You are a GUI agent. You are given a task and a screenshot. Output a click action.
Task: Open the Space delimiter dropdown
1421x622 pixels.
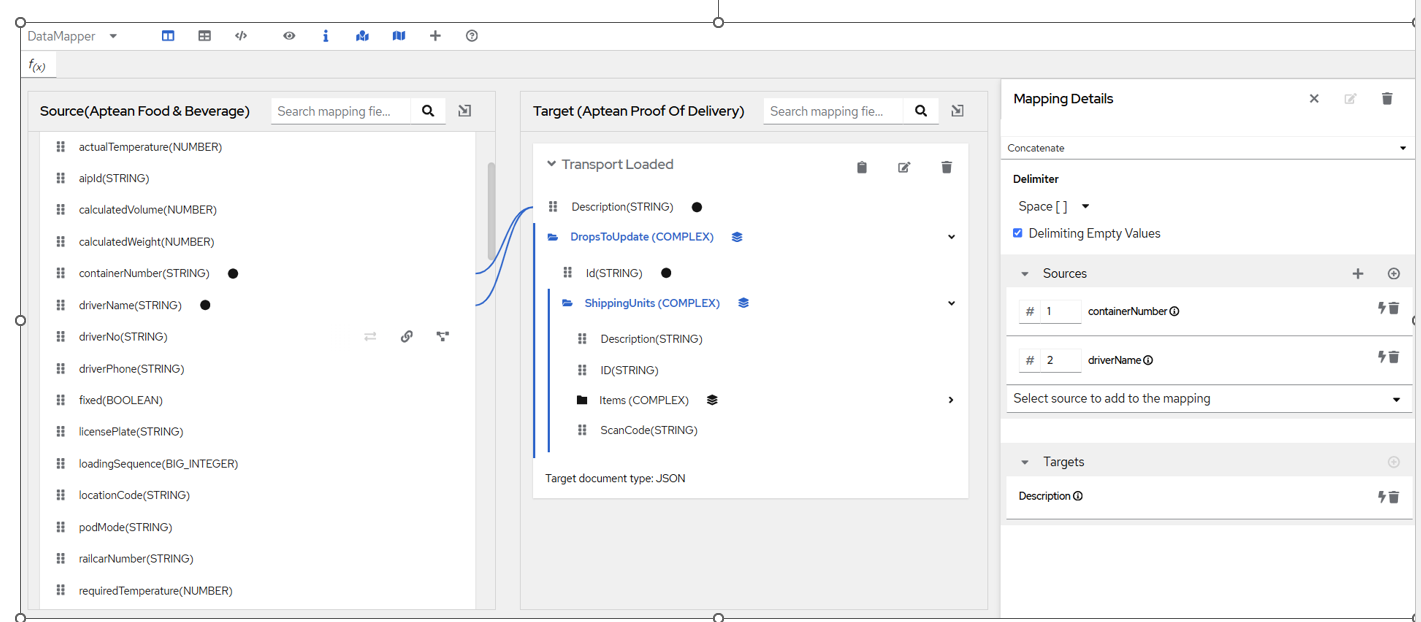[x=1053, y=206]
